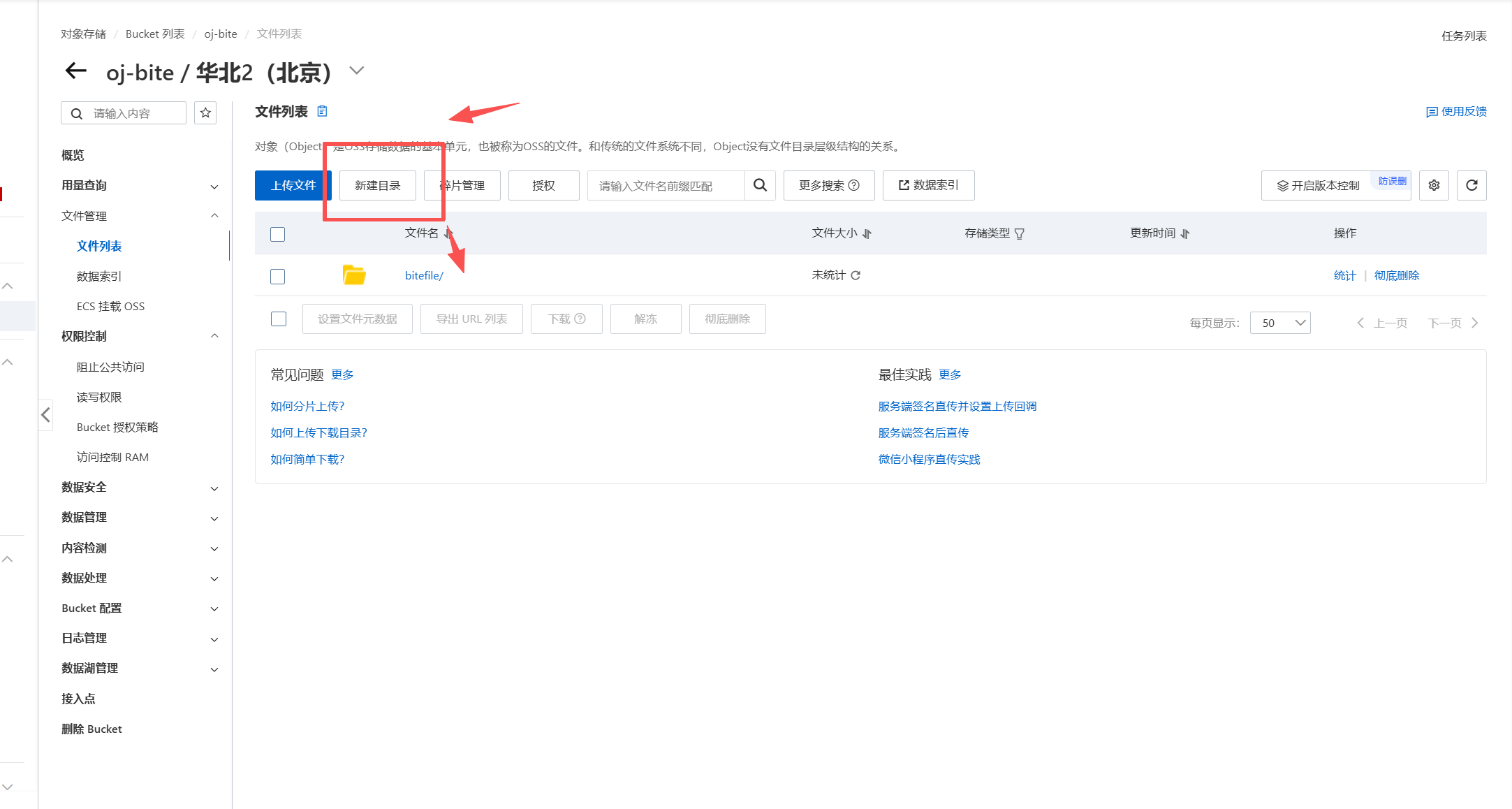Collapse the left sidebar with the chevron handle
The height and width of the screenshot is (809, 1512).
click(x=45, y=415)
